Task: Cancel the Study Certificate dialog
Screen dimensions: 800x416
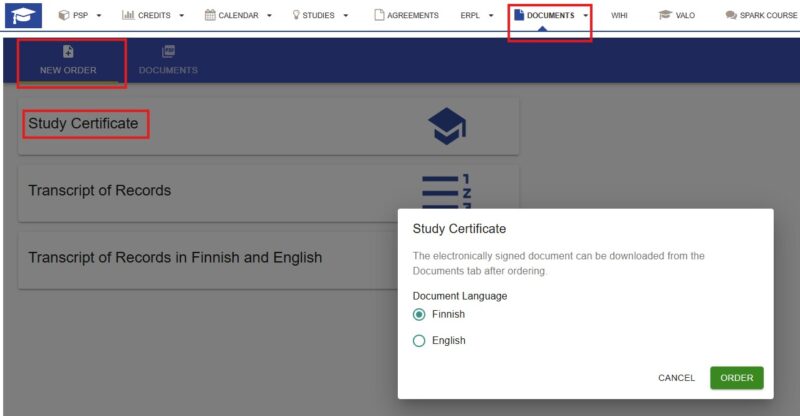Action: coord(677,378)
